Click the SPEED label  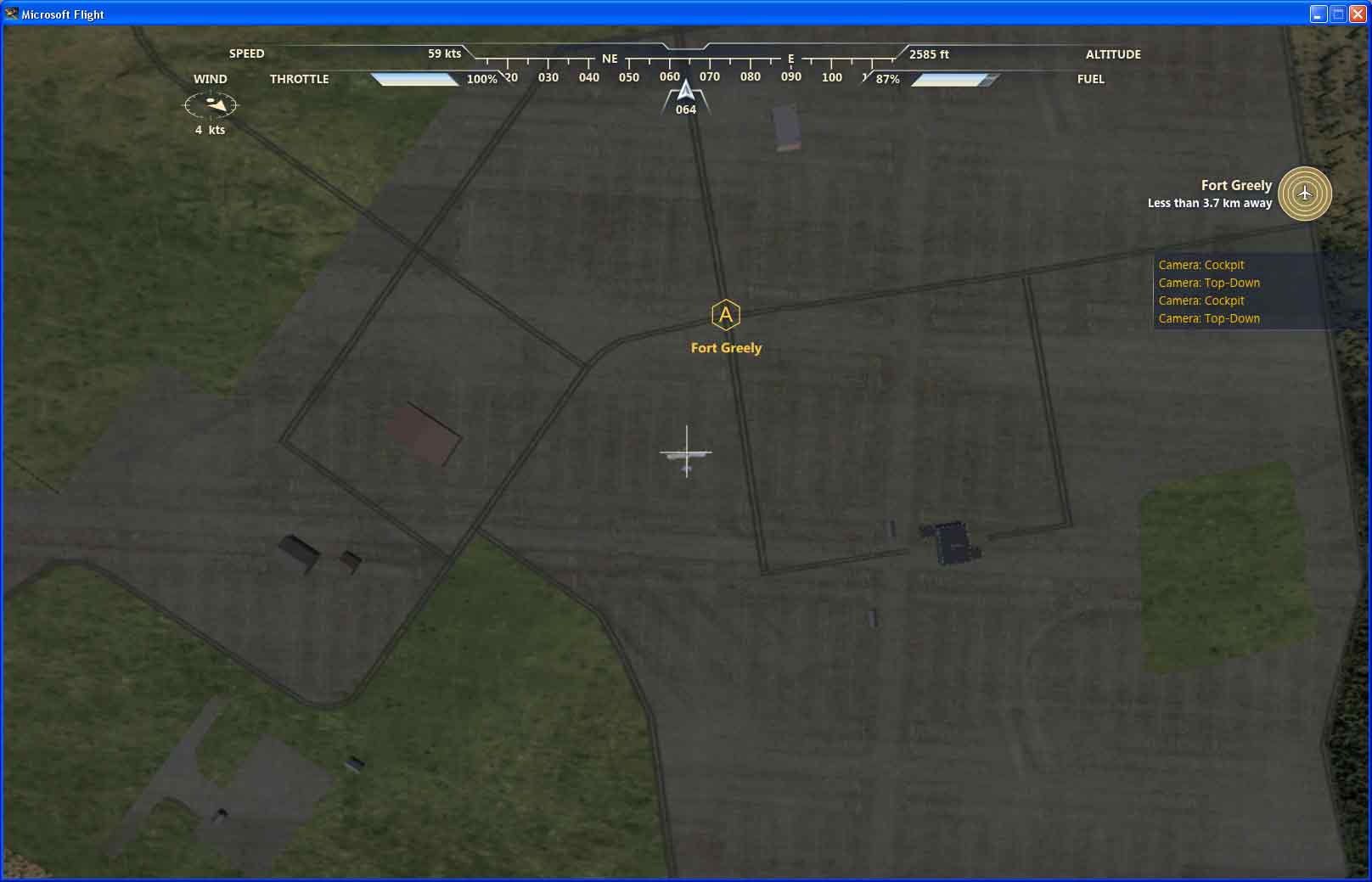tap(247, 53)
